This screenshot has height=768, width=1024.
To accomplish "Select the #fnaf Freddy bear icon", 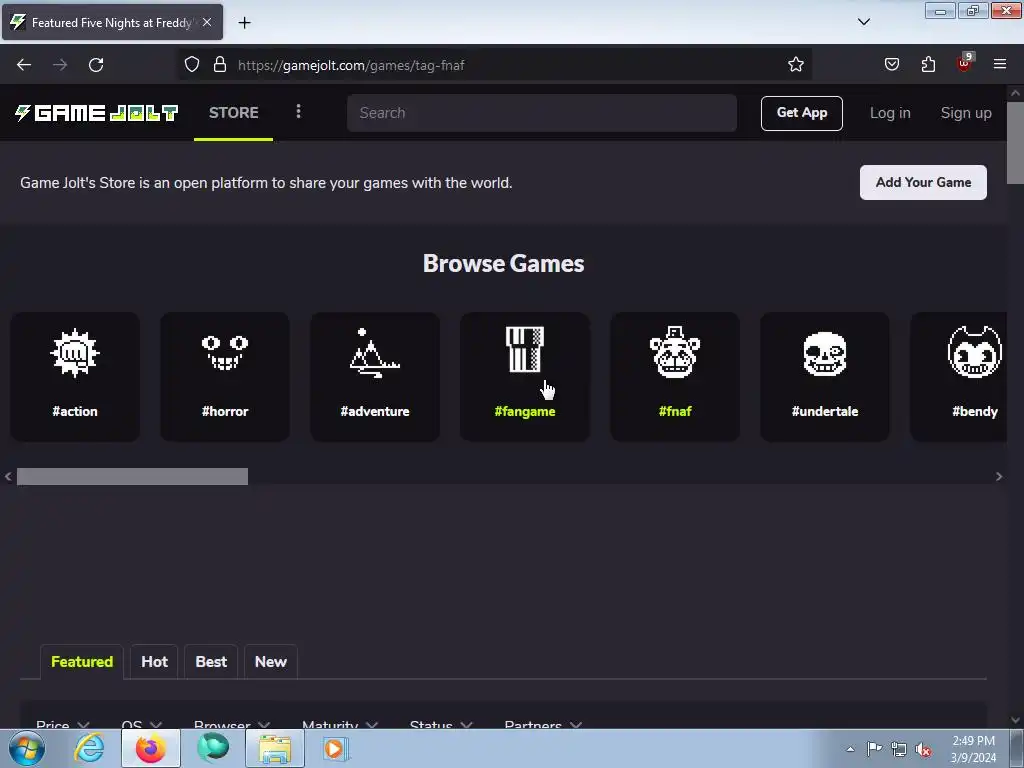I will pos(675,353).
